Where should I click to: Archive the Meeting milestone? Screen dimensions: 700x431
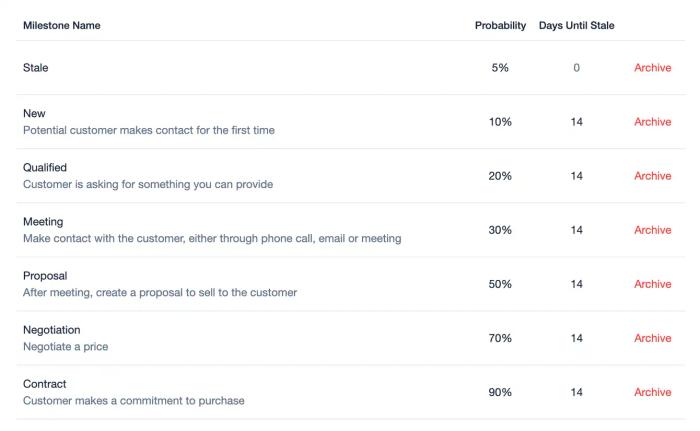[x=652, y=230]
